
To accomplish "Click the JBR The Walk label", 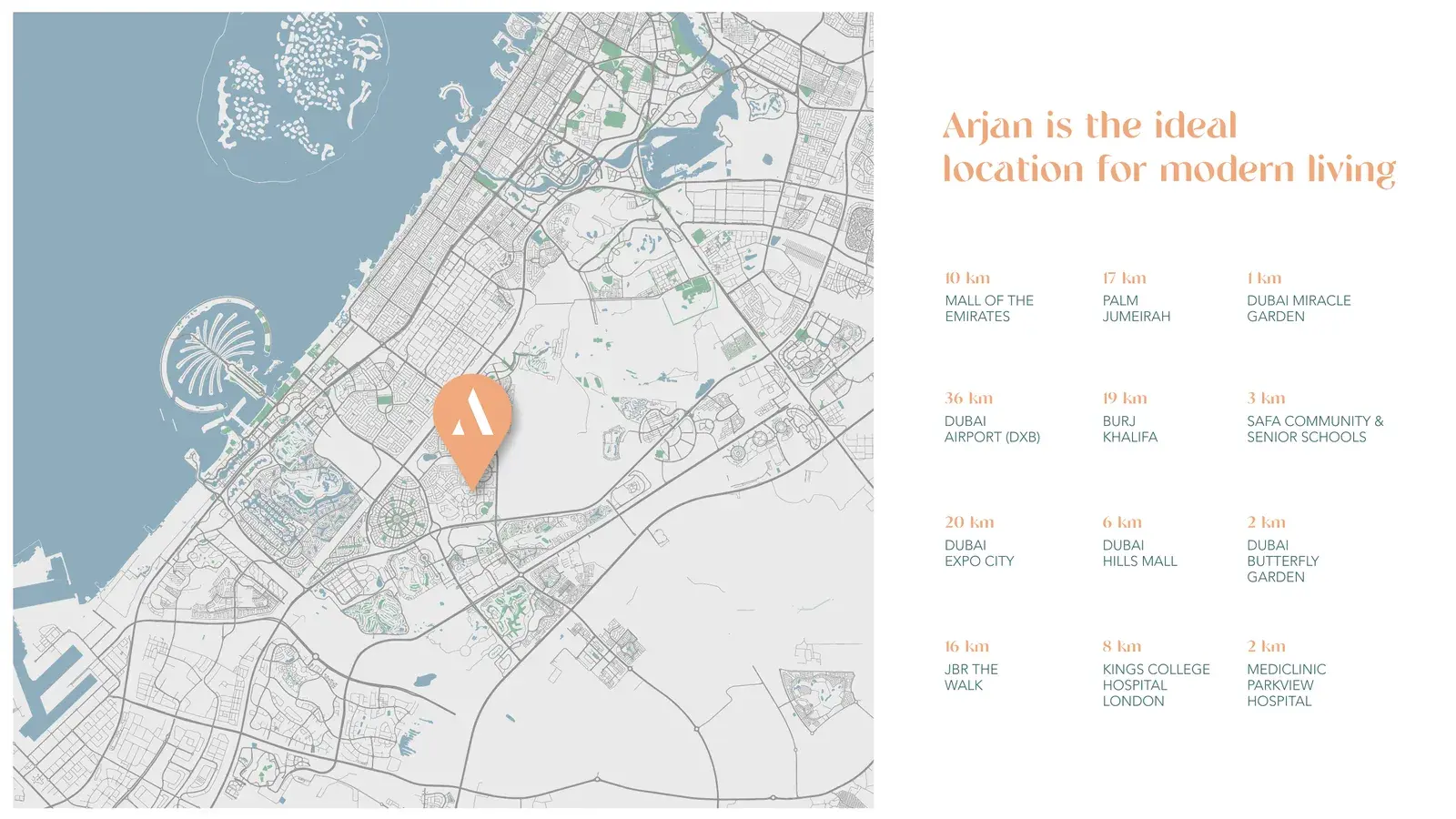I will (971, 676).
